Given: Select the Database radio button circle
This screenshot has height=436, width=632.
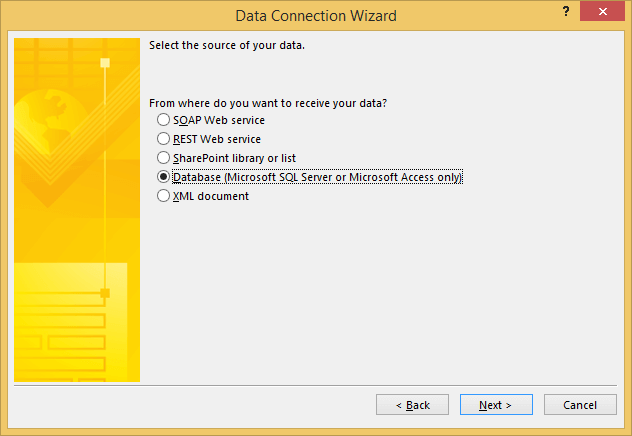Looking at the screenshot, I should pyautogui.click(x=164, y=177).
